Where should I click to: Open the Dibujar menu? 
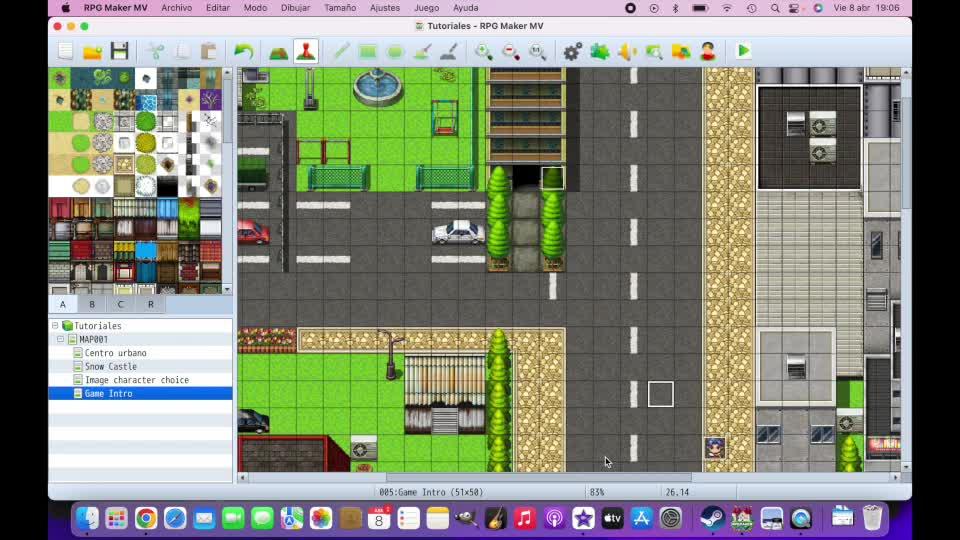click(x=295, y=8)
